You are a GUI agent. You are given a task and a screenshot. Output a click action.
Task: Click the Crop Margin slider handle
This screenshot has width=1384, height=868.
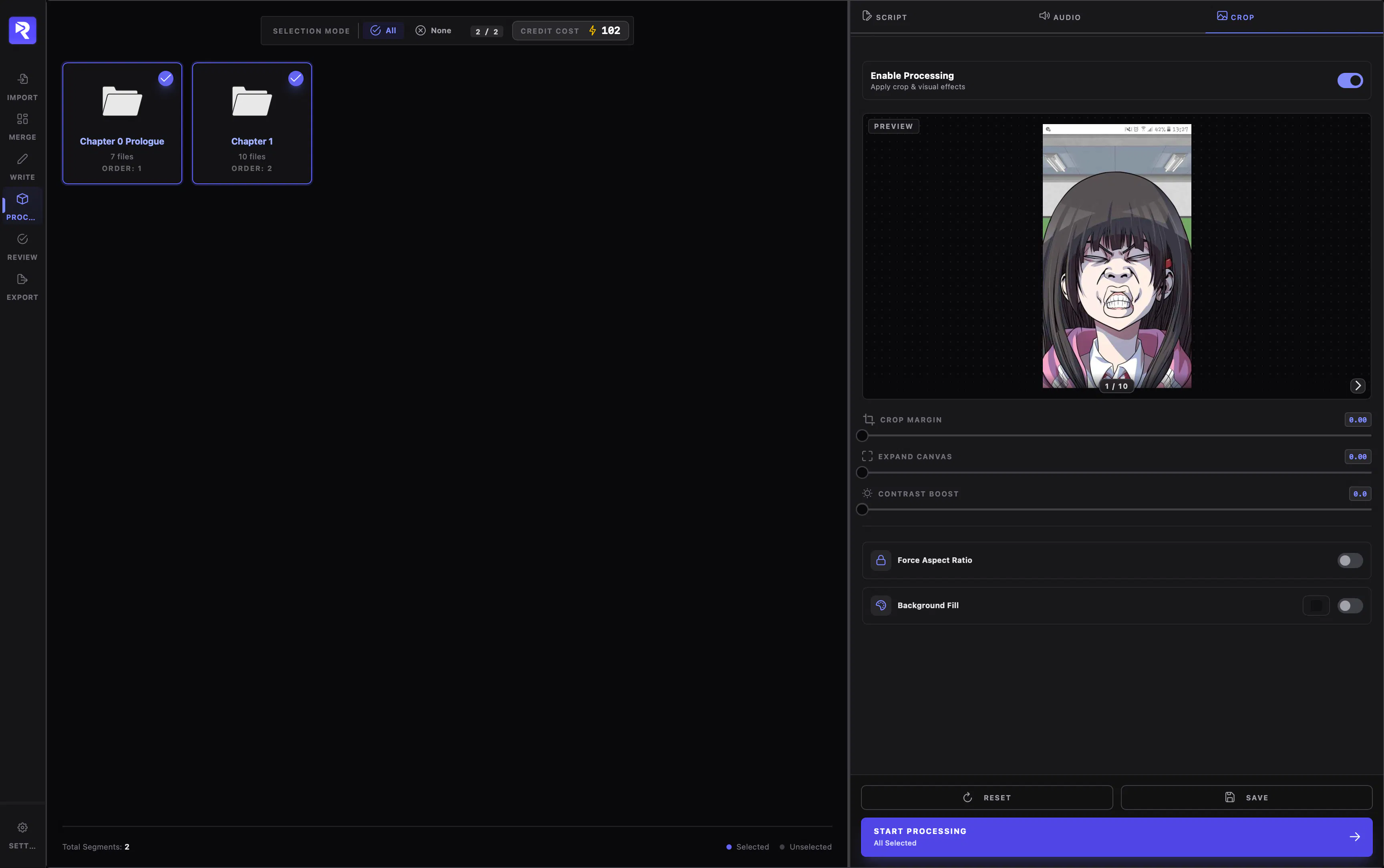pos(862,436)
